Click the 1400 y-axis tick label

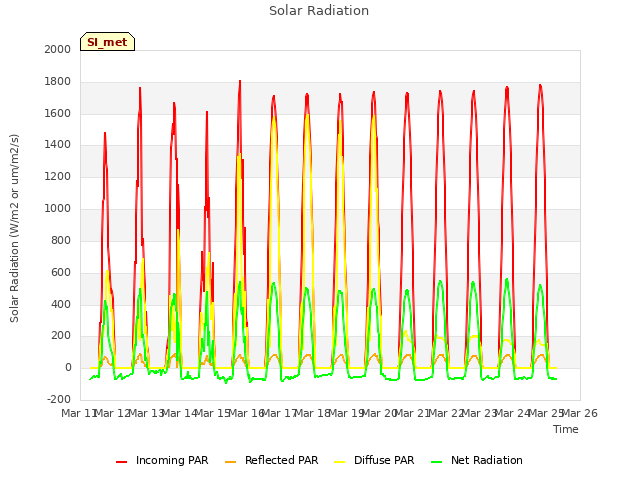pos(58,144)
